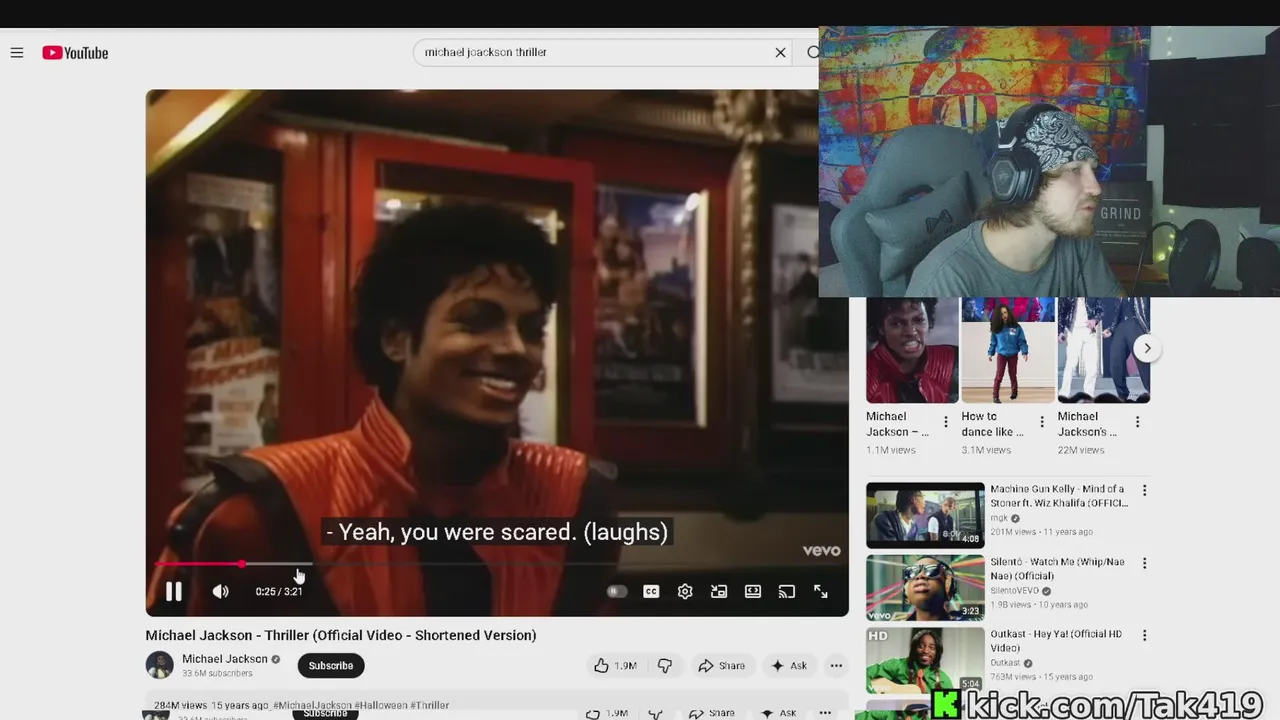Click the 'SilentoVEVO' channel name
Viewport: 1280px width, 720px height.
pyautogui.click(x=1014, y=590)
